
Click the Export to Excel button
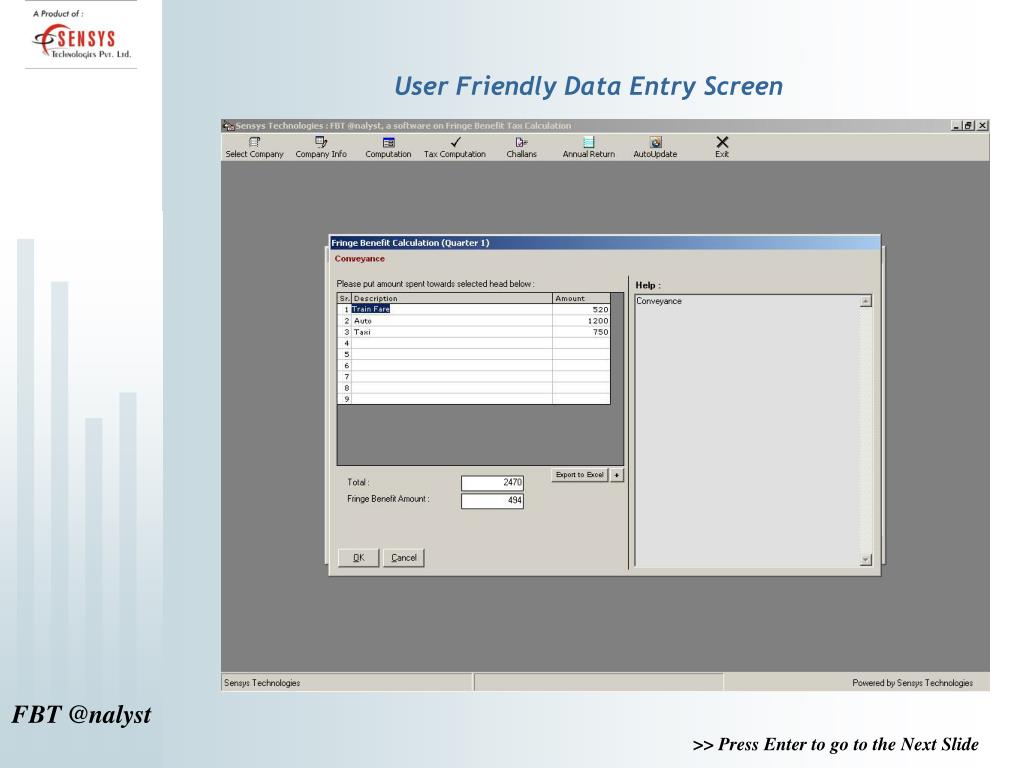pos(579,475)
